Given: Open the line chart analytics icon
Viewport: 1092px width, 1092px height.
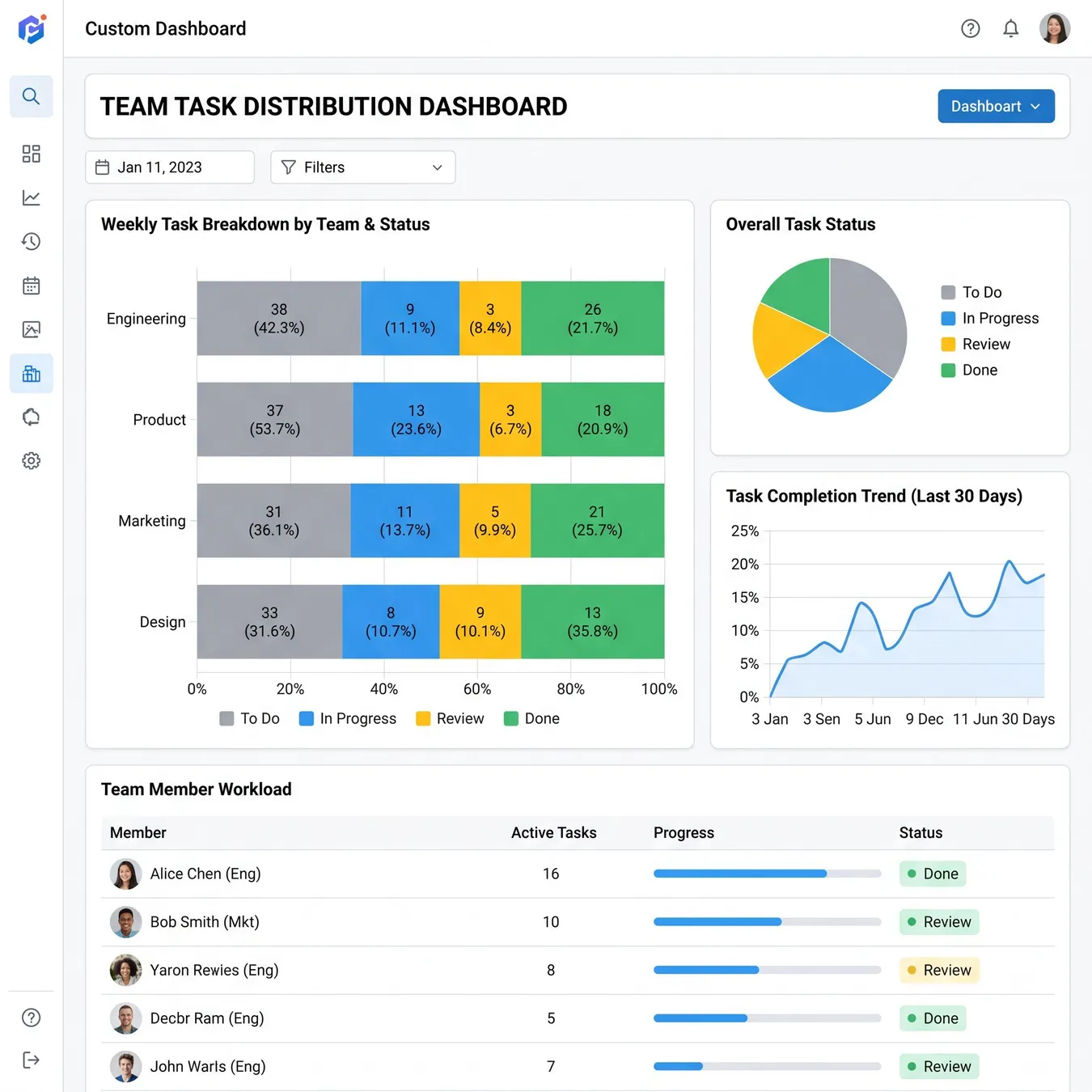Looking at the screenshot, I should [32, 197].
